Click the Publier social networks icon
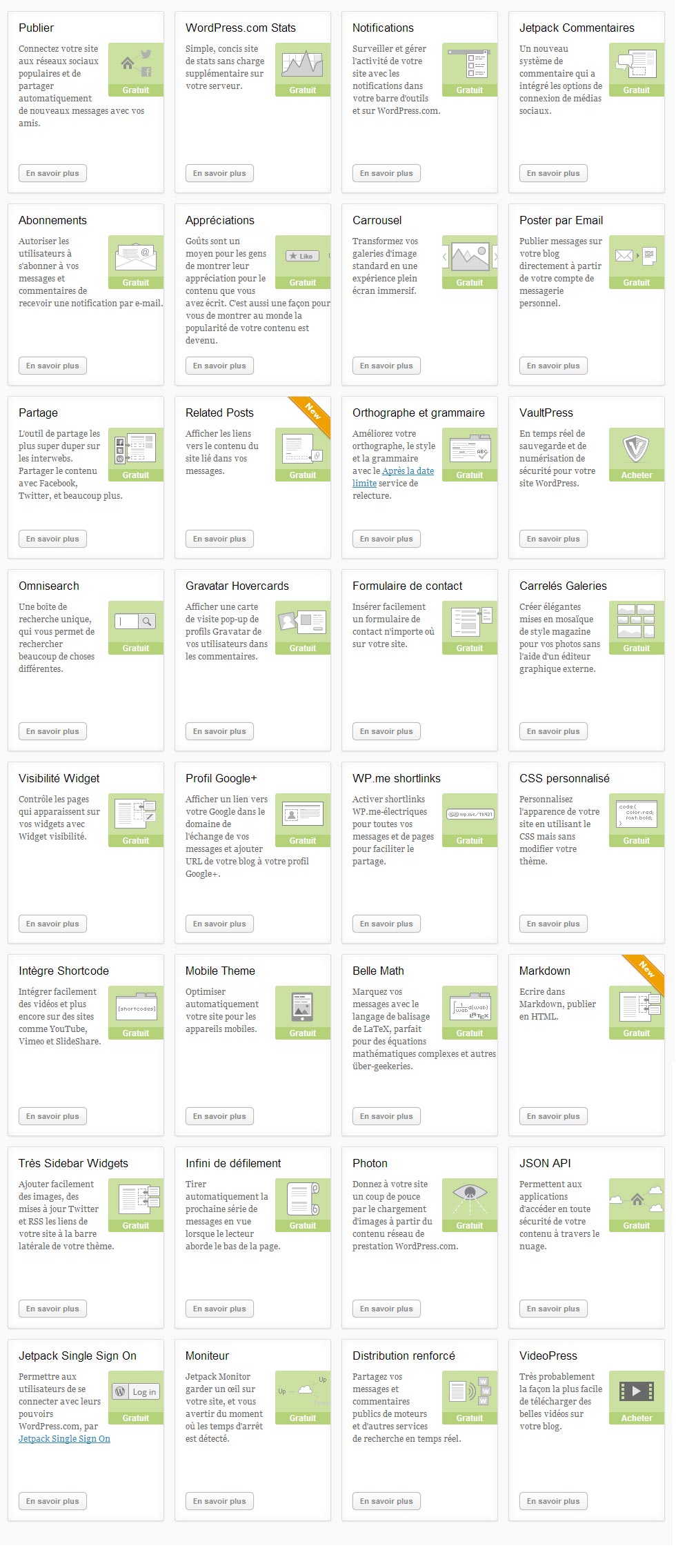 click(x=136, y=63)
